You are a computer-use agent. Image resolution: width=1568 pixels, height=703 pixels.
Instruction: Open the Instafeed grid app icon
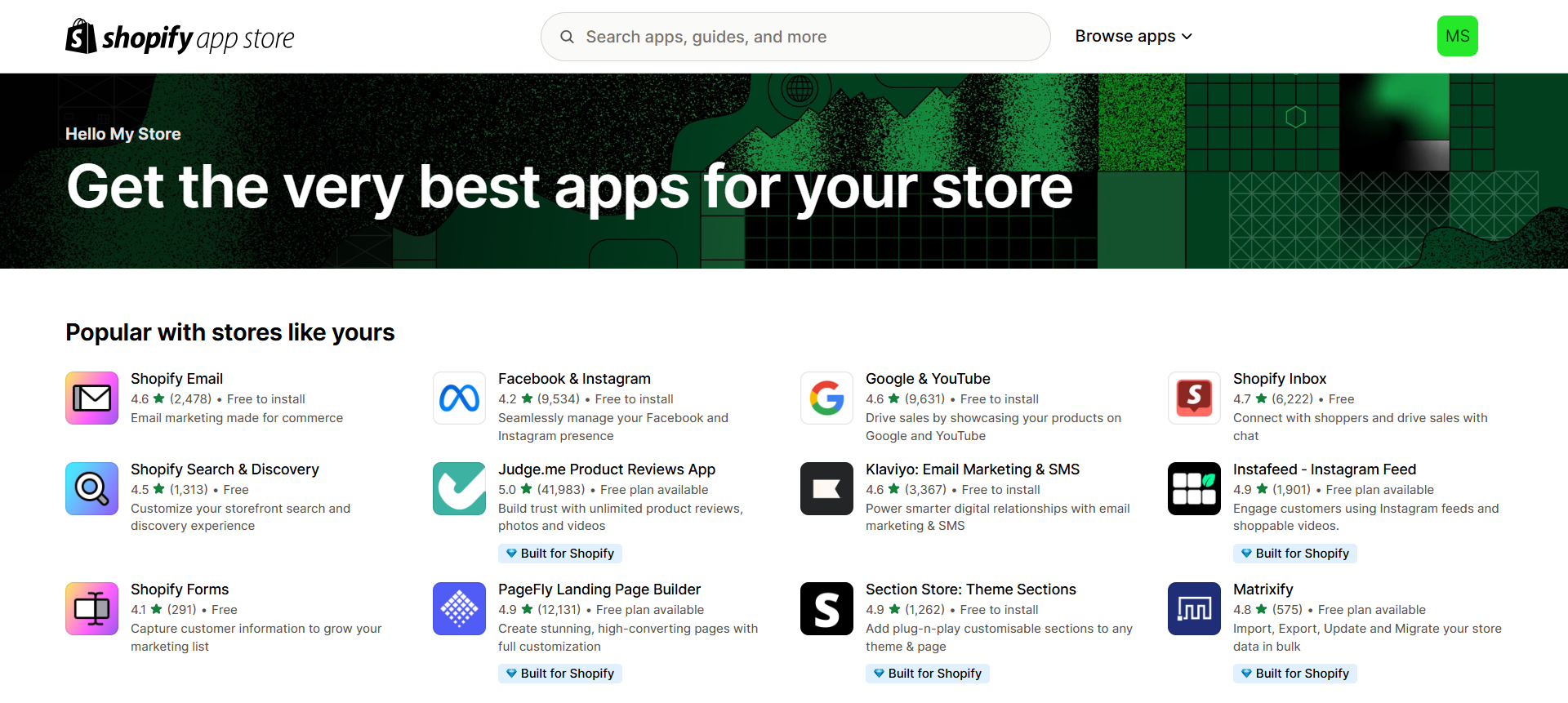point(1194,489)
